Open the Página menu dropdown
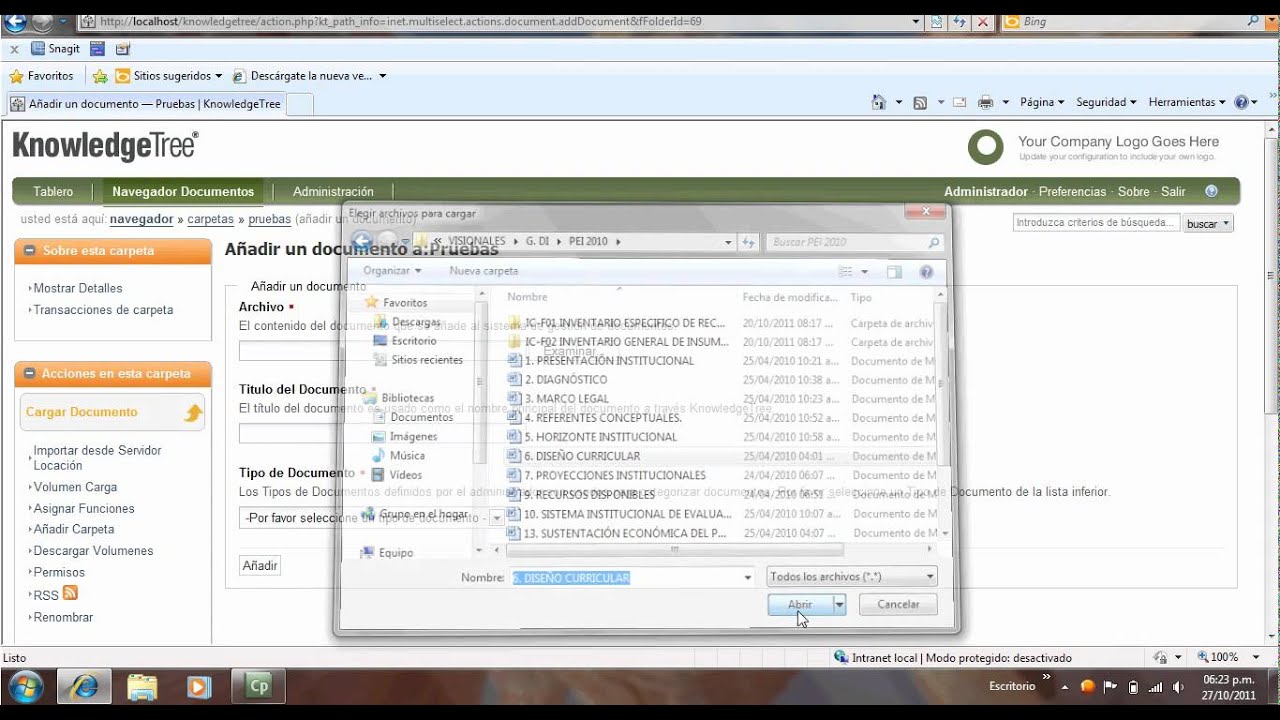 click(1042, 102)
